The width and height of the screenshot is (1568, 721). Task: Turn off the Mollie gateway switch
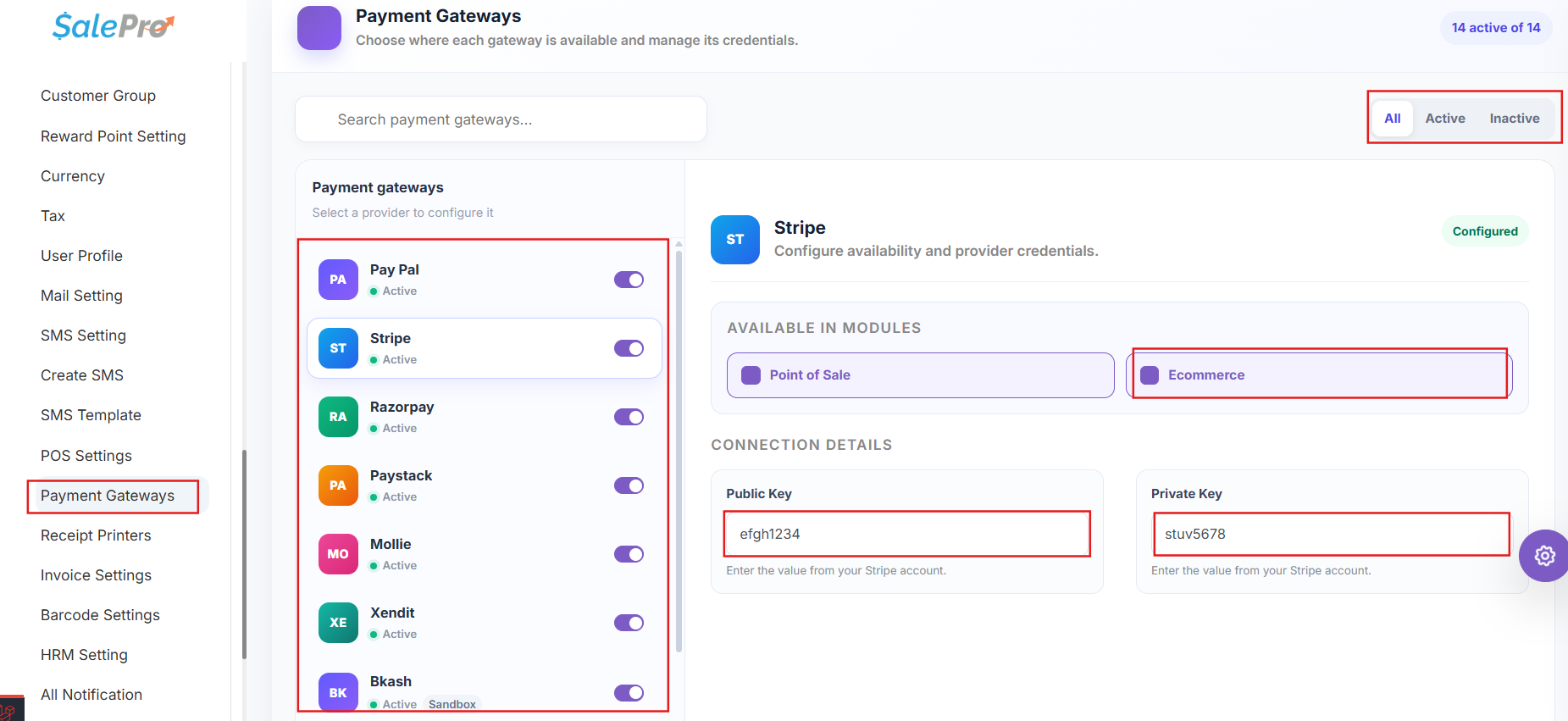point(629,554)
